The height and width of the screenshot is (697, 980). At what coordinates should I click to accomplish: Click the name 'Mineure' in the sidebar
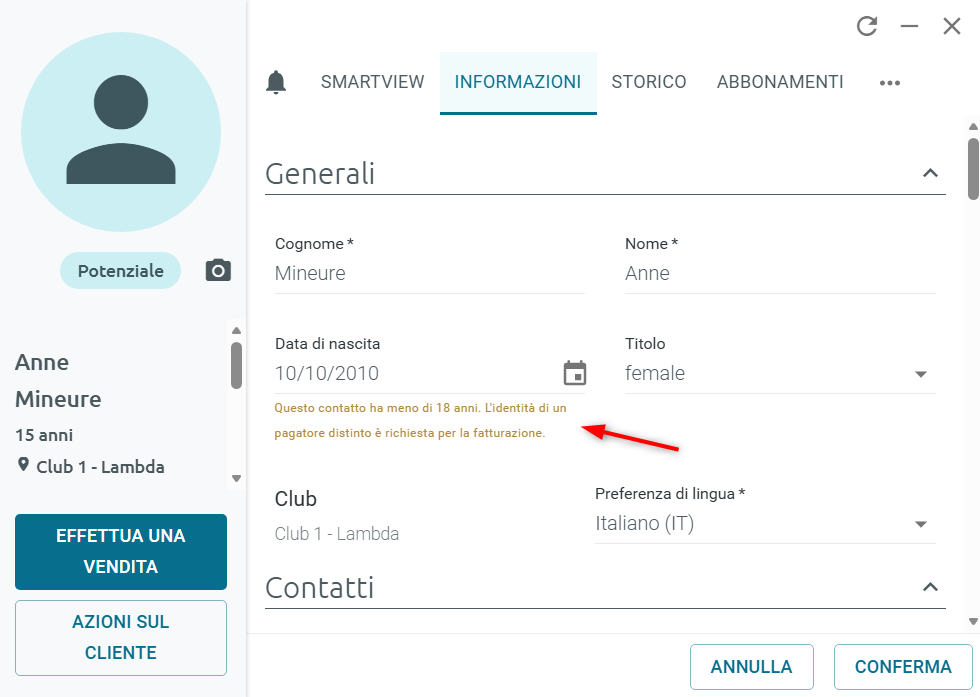pyautogui.click(x=58, y=399)
